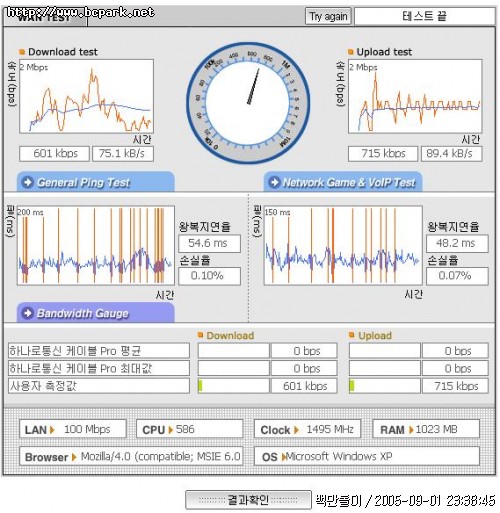The image size is (500, 513).
Task: Click the 75.1 kB/s download rate field
Action: point(123,154)
